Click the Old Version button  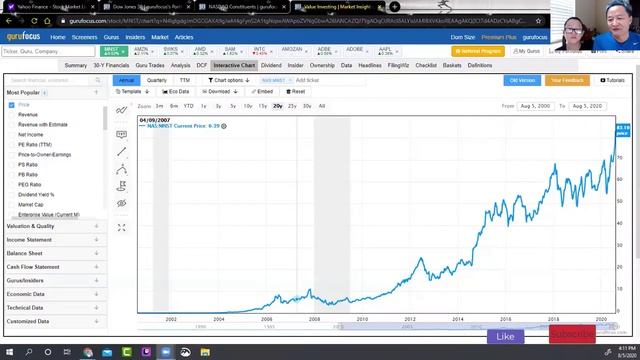tap(522, 80)
